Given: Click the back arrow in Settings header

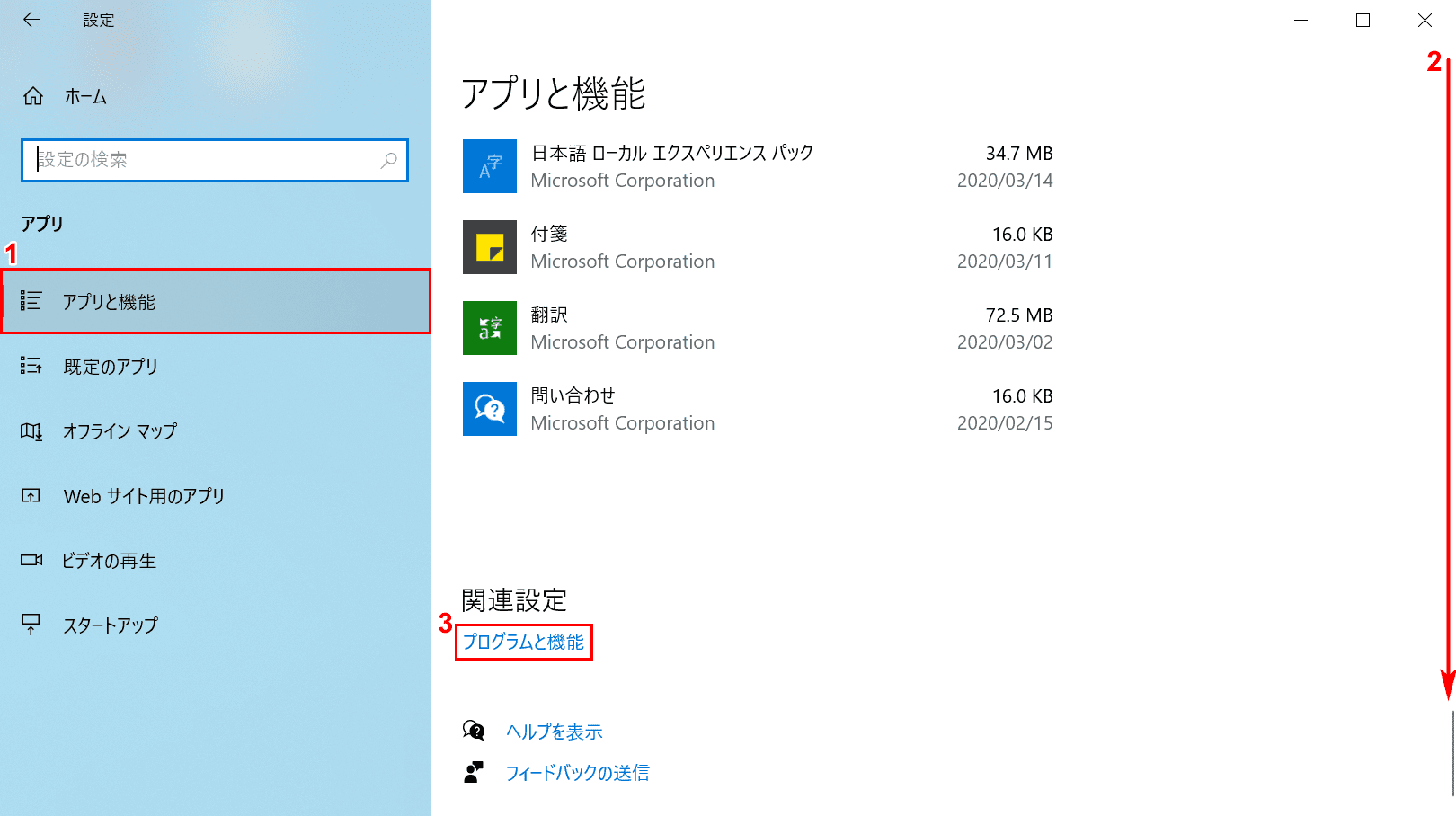Looking at the screenshot, I should 31,20.
